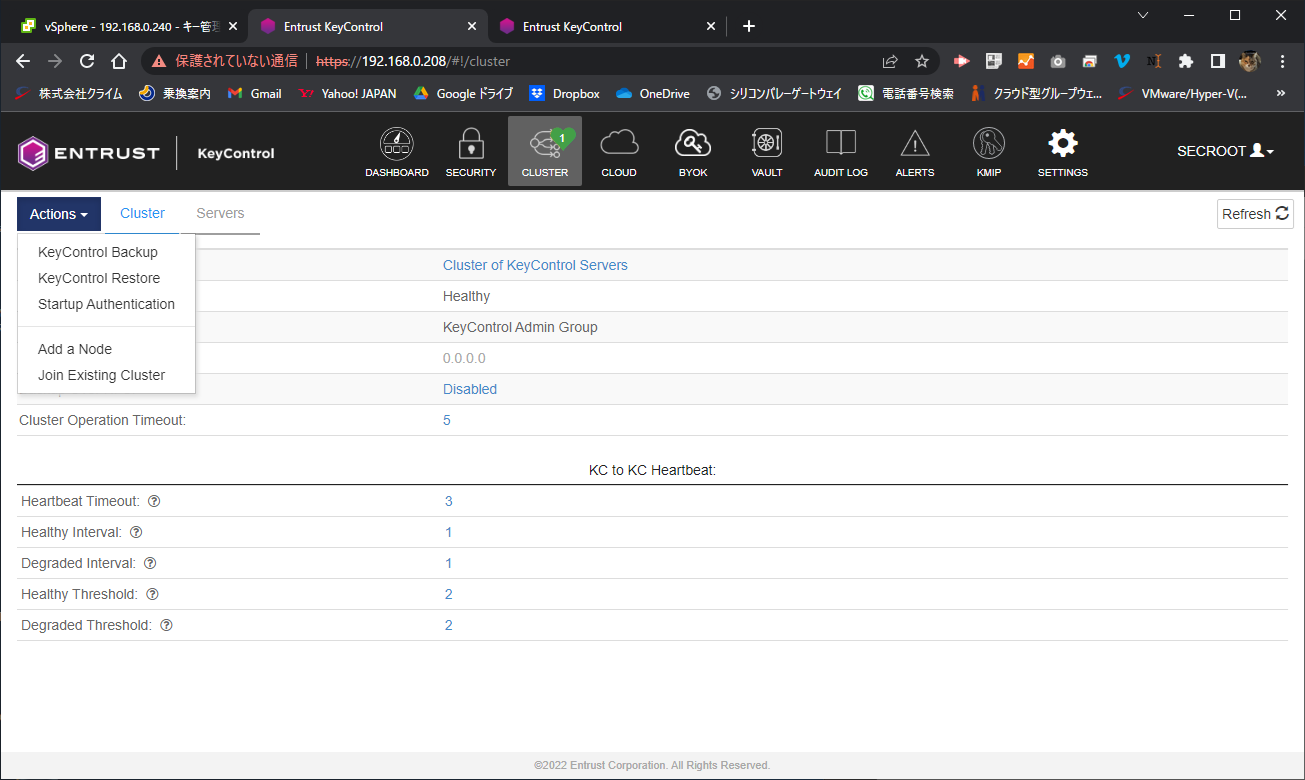This screenshot has height=780, width=1305.
Task: Open the Dropbox bookmark
Action: 565,93
